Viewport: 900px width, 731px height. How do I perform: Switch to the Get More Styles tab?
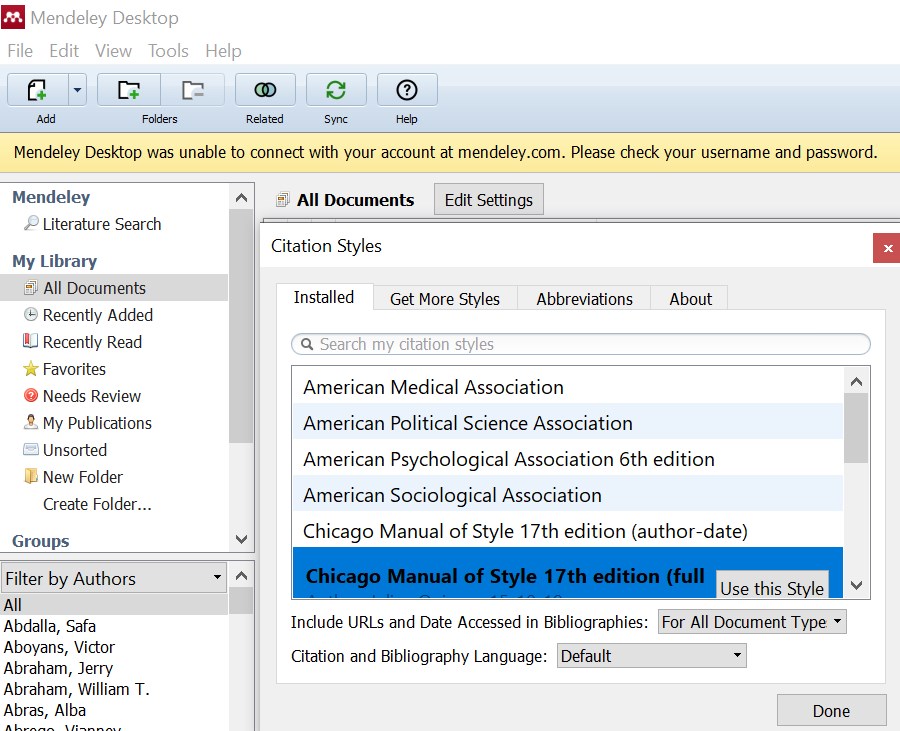click(x=444, y=299)
